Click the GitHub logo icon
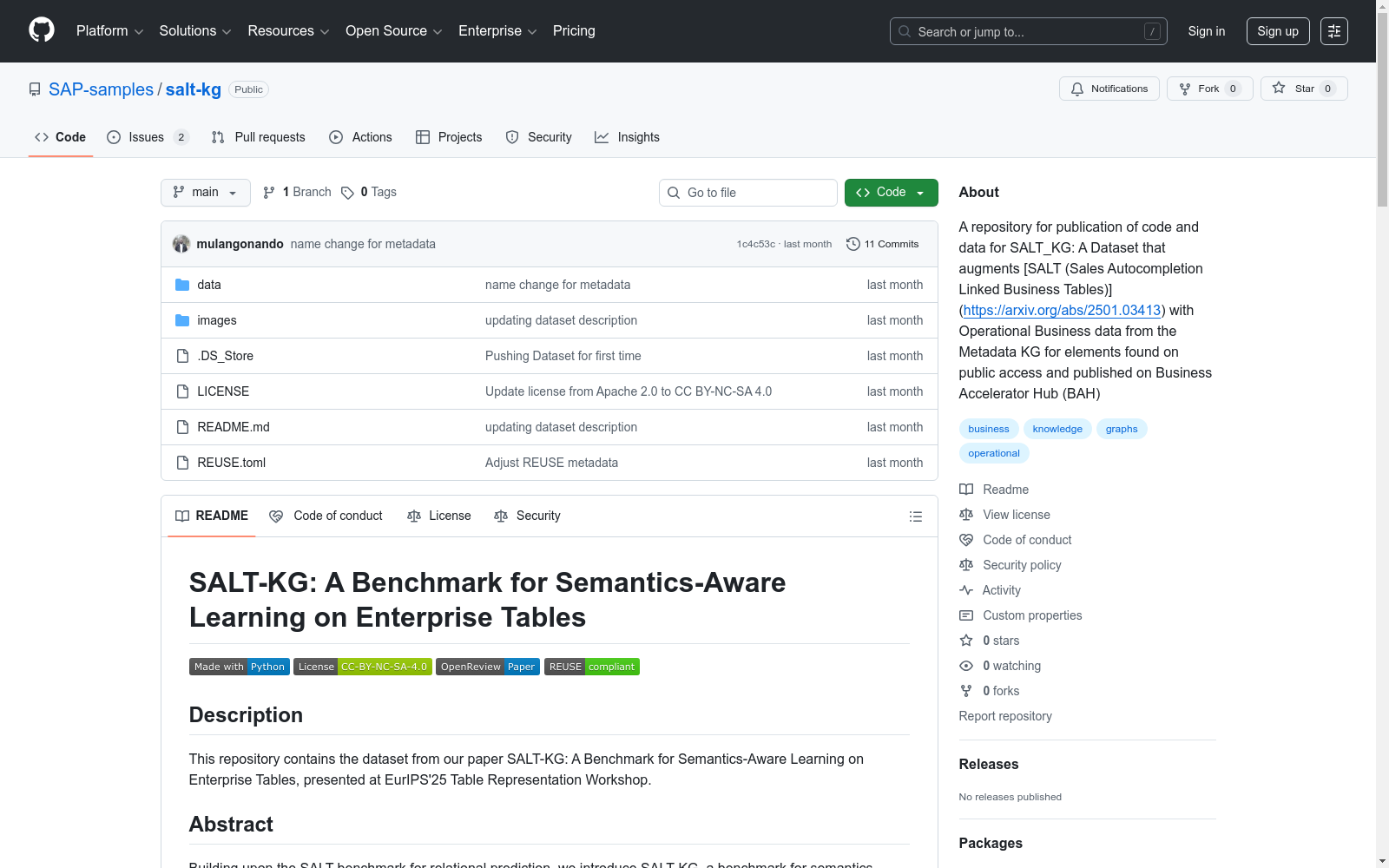The width and height of the screenshot is (1389, 868). tap(42, 30)
